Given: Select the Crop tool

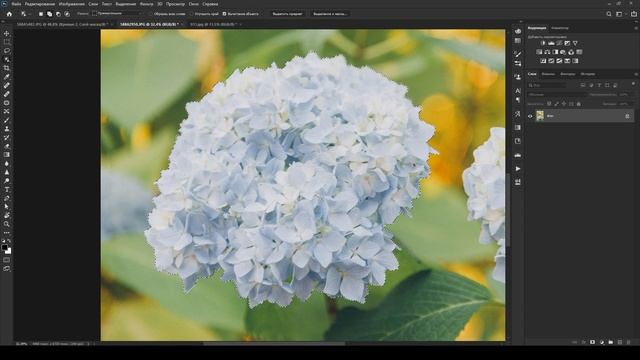Looking at the screenshot, I should click(x=7, y=68).
